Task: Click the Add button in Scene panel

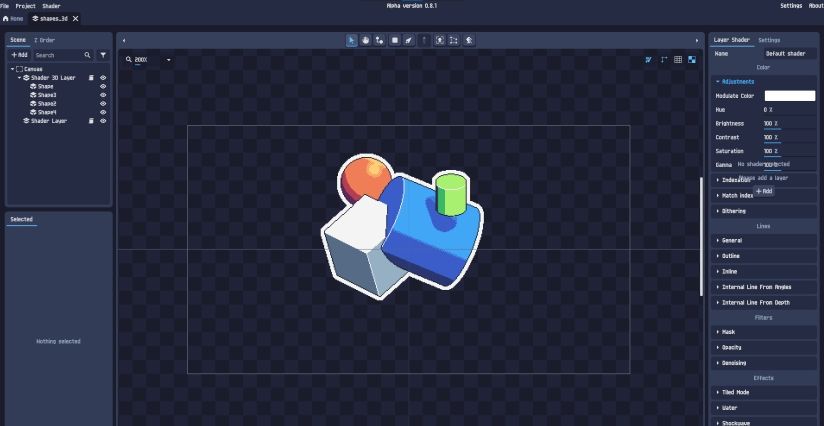Action: pos(19,55)
